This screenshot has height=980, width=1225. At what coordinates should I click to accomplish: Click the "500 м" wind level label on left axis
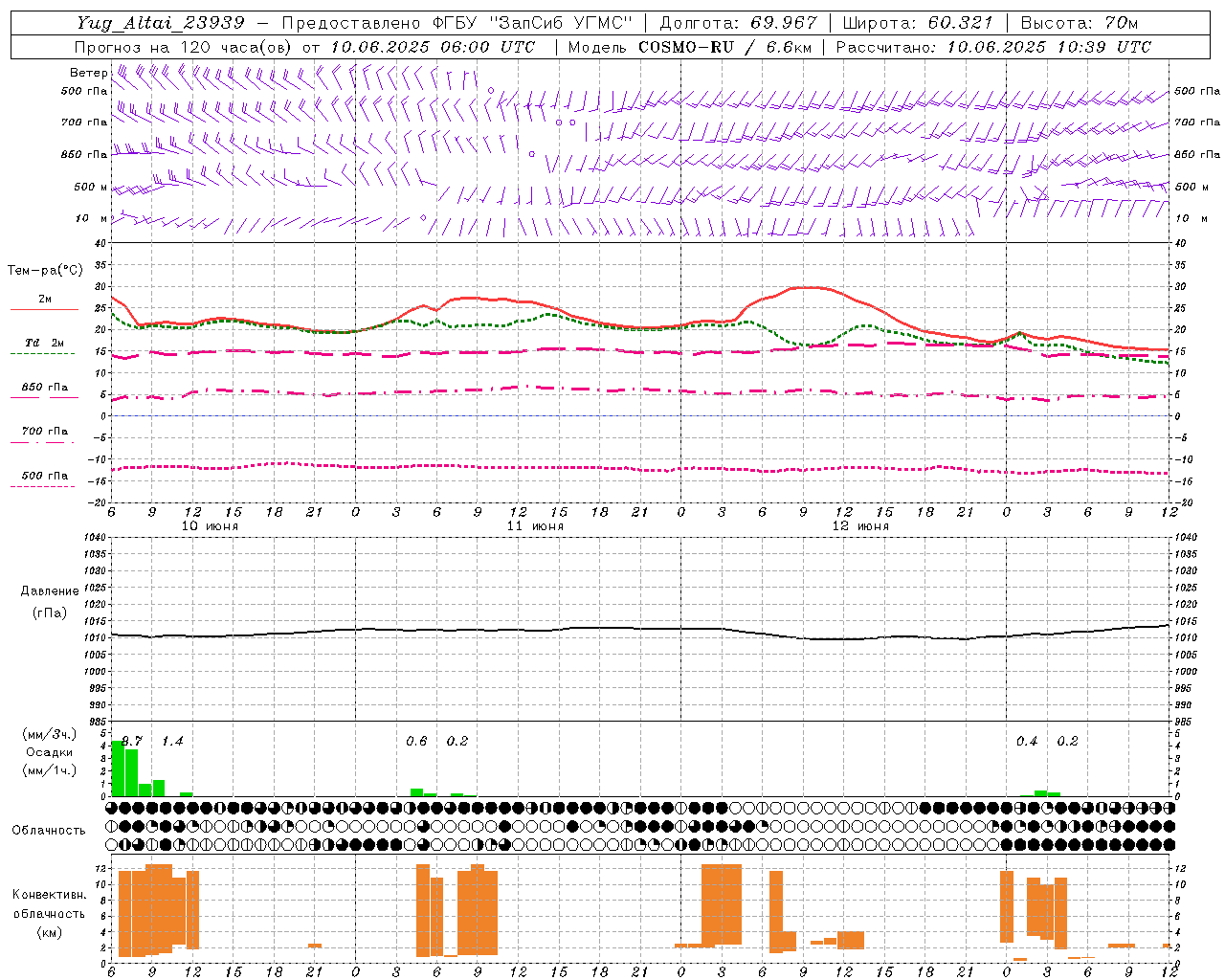[91, 187]
